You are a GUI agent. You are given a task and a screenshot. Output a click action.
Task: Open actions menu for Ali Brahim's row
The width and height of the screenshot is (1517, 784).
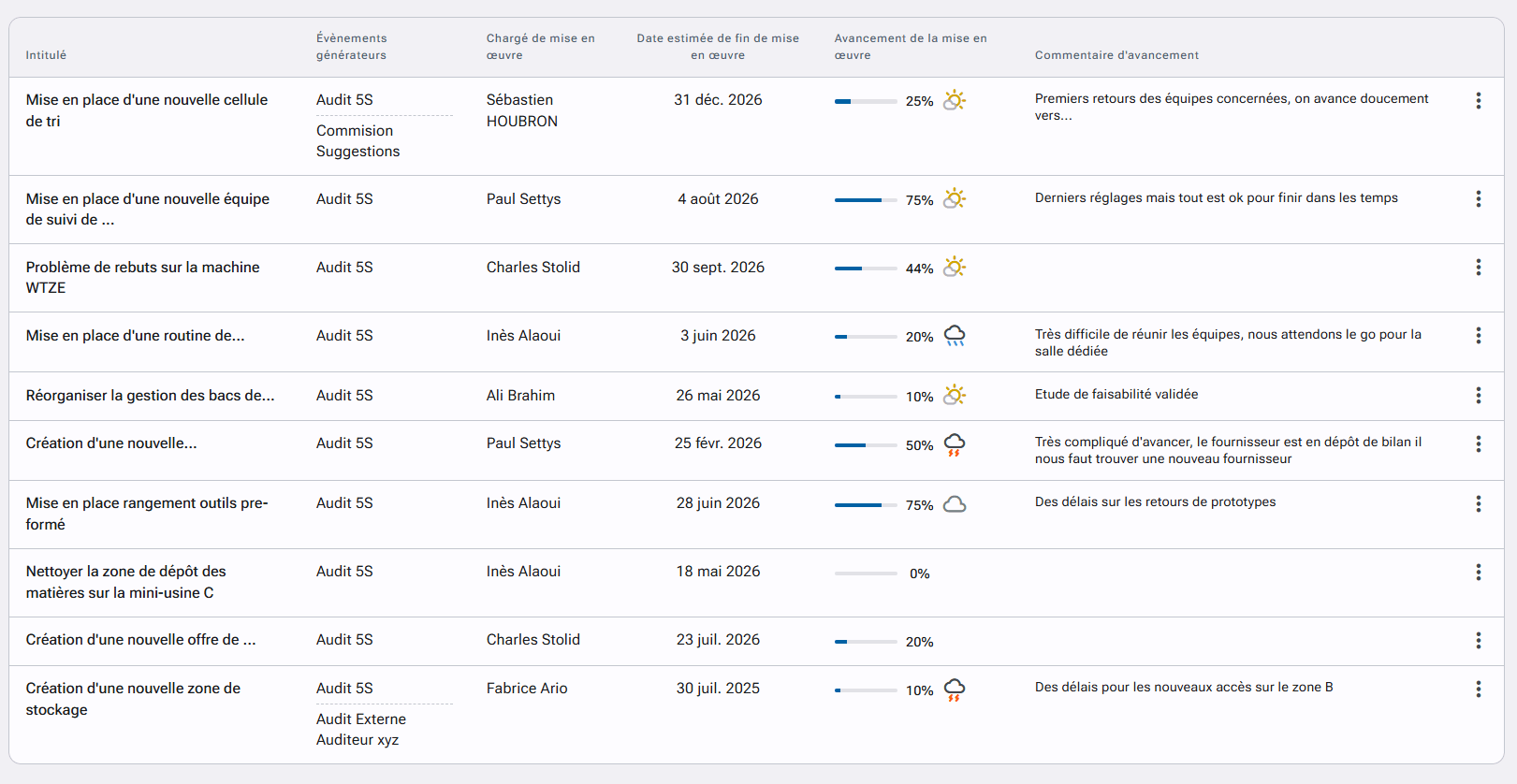1478,395
